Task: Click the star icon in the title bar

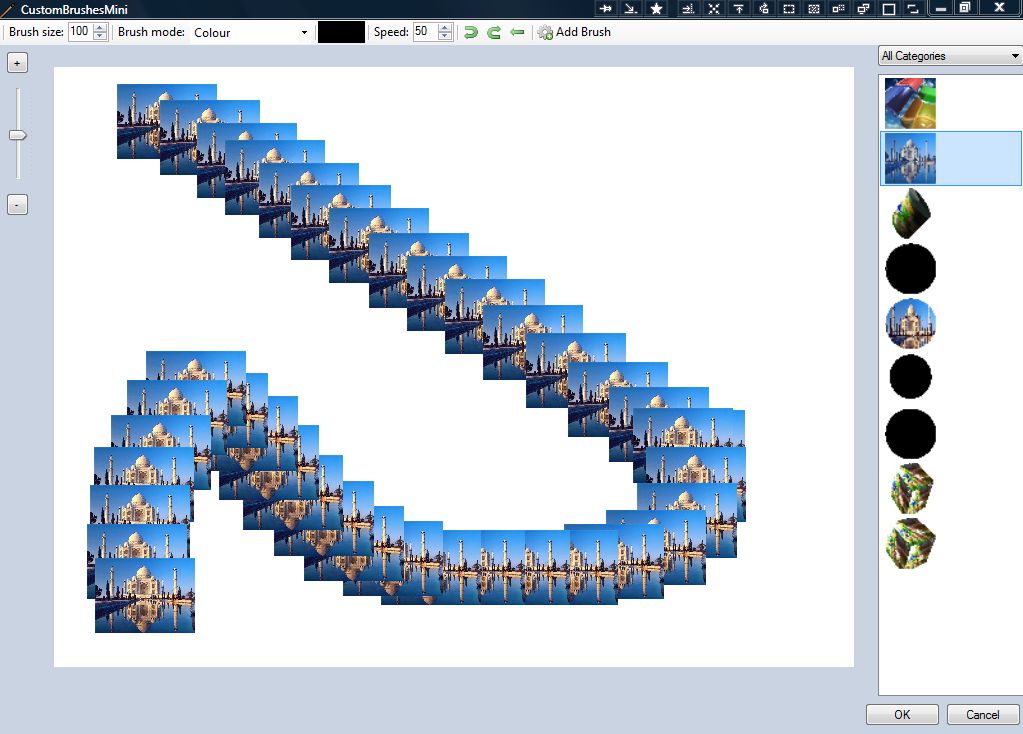Action: click(x=656, y=8)
